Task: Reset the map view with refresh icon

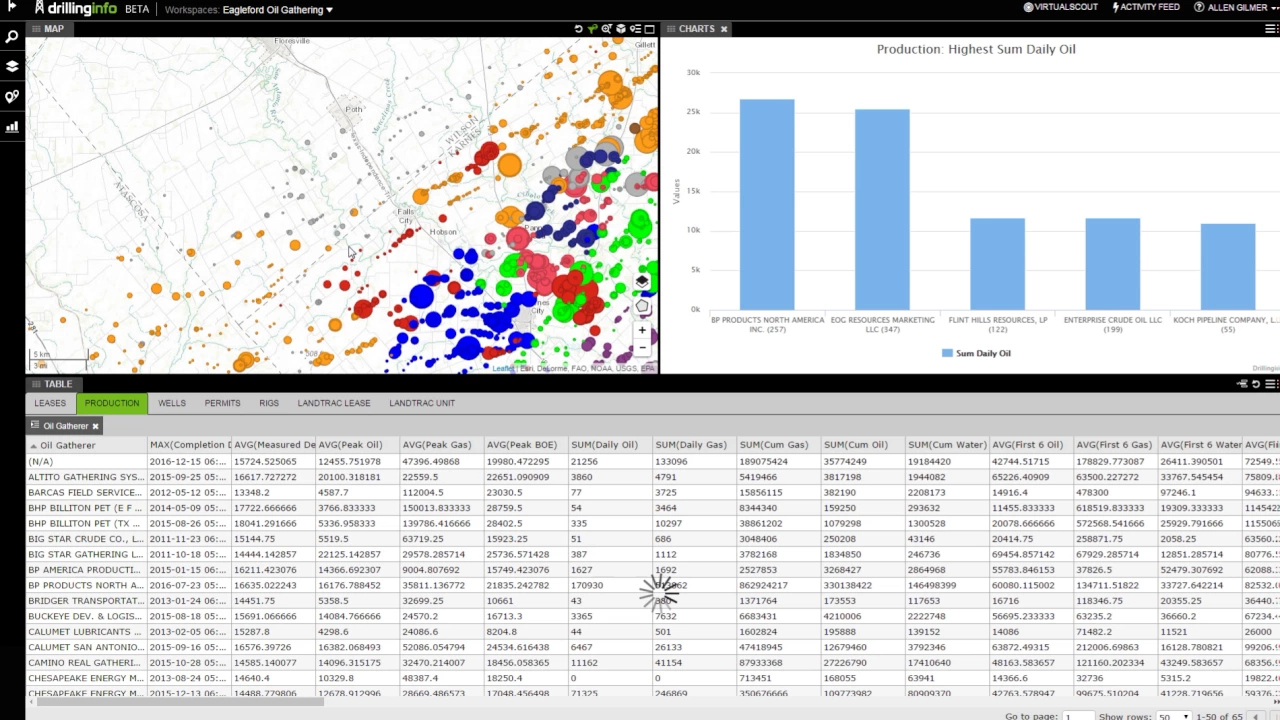Action: click(578, 29)
